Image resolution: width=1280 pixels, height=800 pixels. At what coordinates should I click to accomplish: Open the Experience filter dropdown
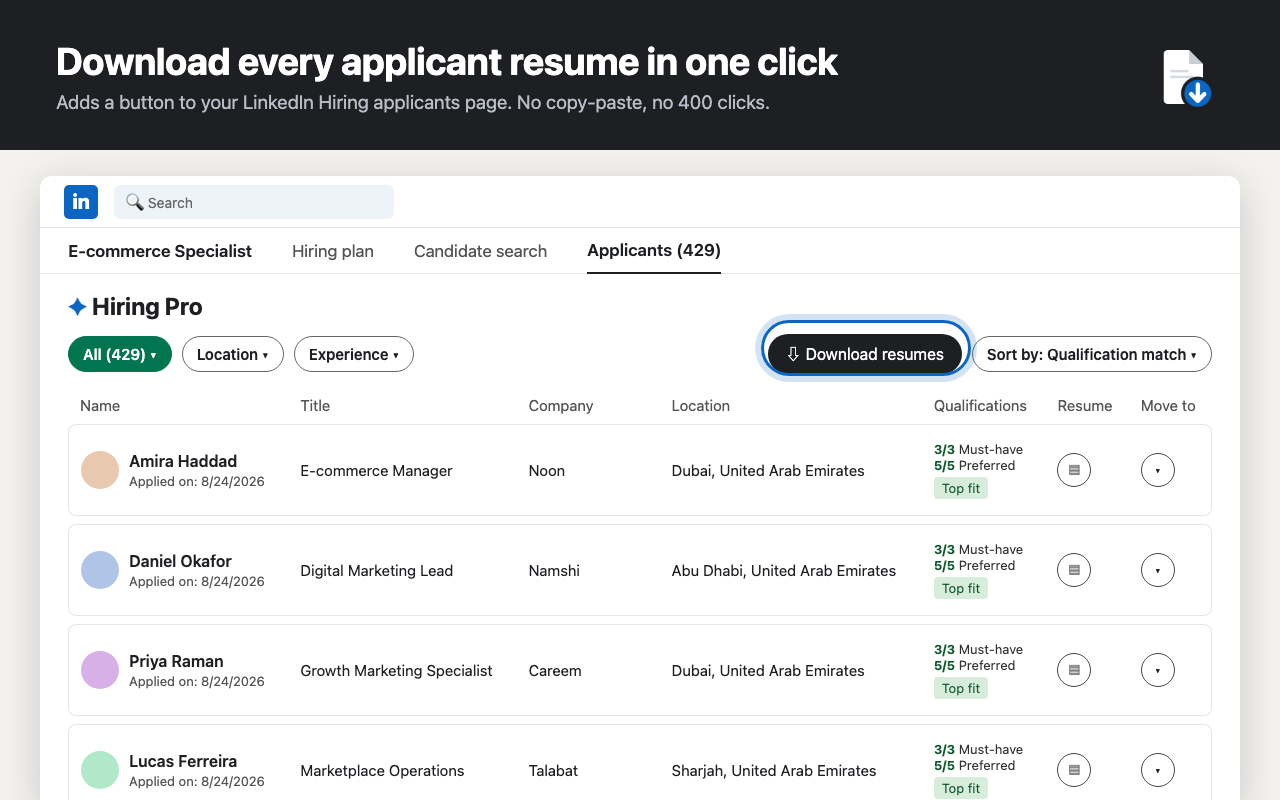[354, 354]
